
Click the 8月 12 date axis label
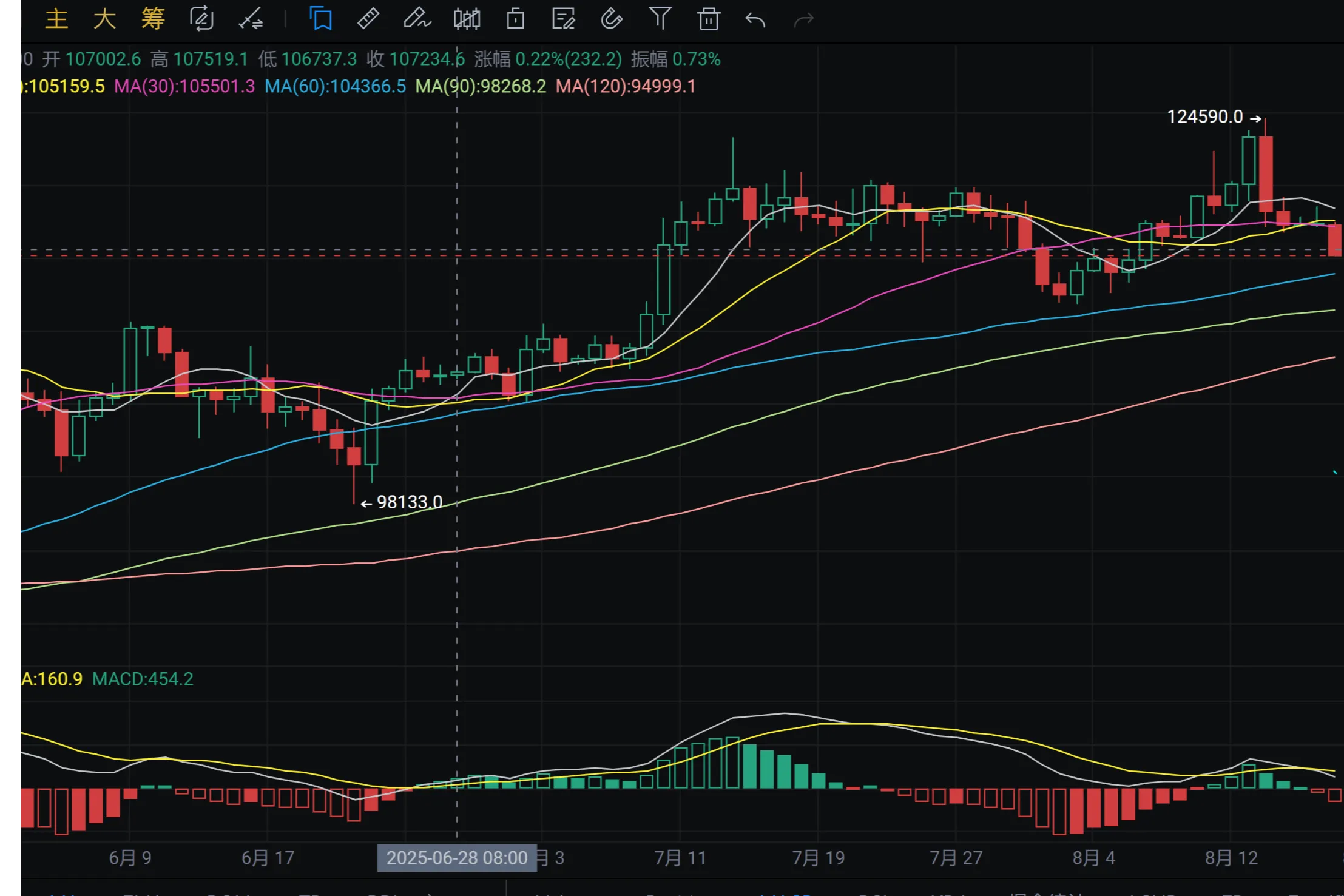(x=1231, y=858)
